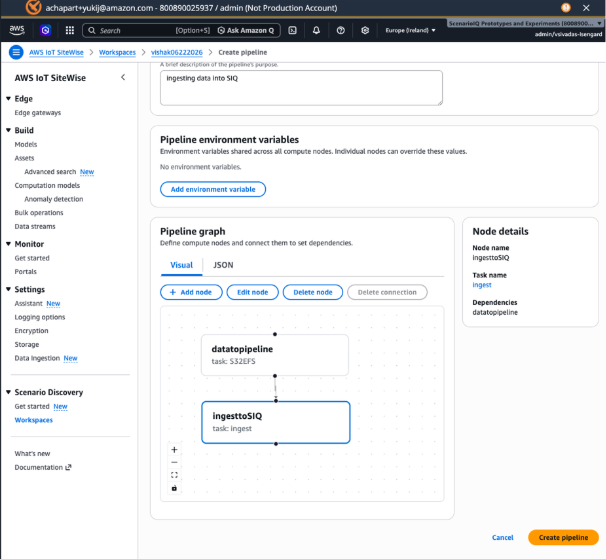This screenshot has height=559, width=606.
Task: Open Assistant settings in the sidebar
Action: tap(29, 303)
